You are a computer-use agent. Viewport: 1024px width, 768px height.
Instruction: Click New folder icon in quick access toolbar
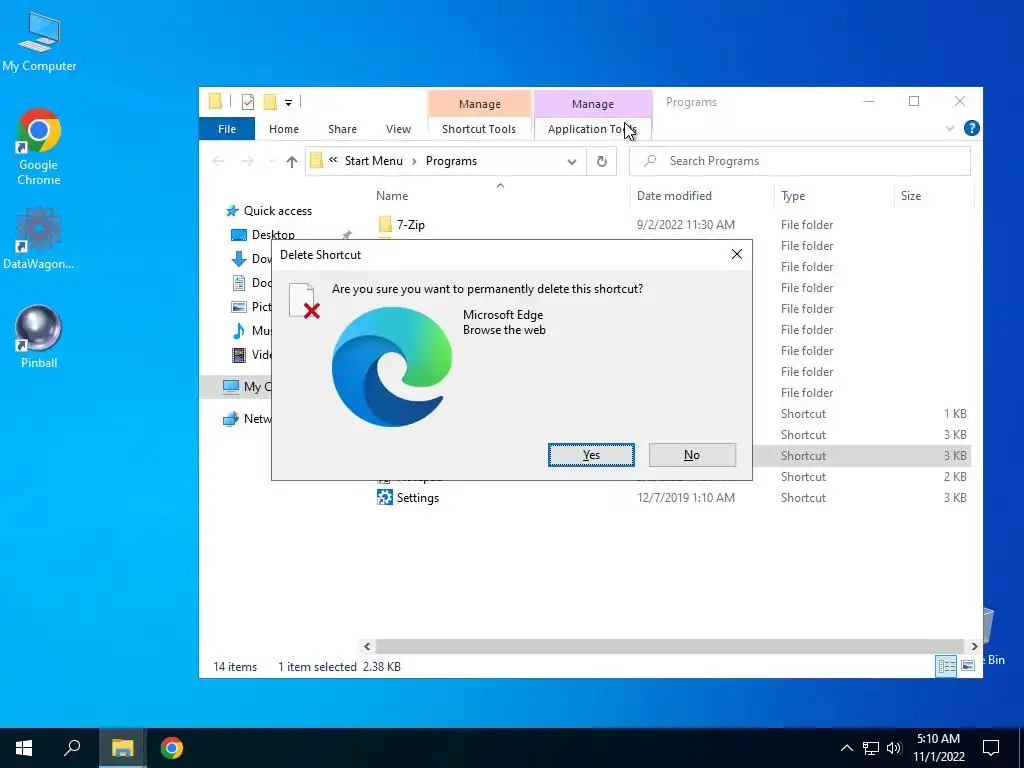point(270,102)
